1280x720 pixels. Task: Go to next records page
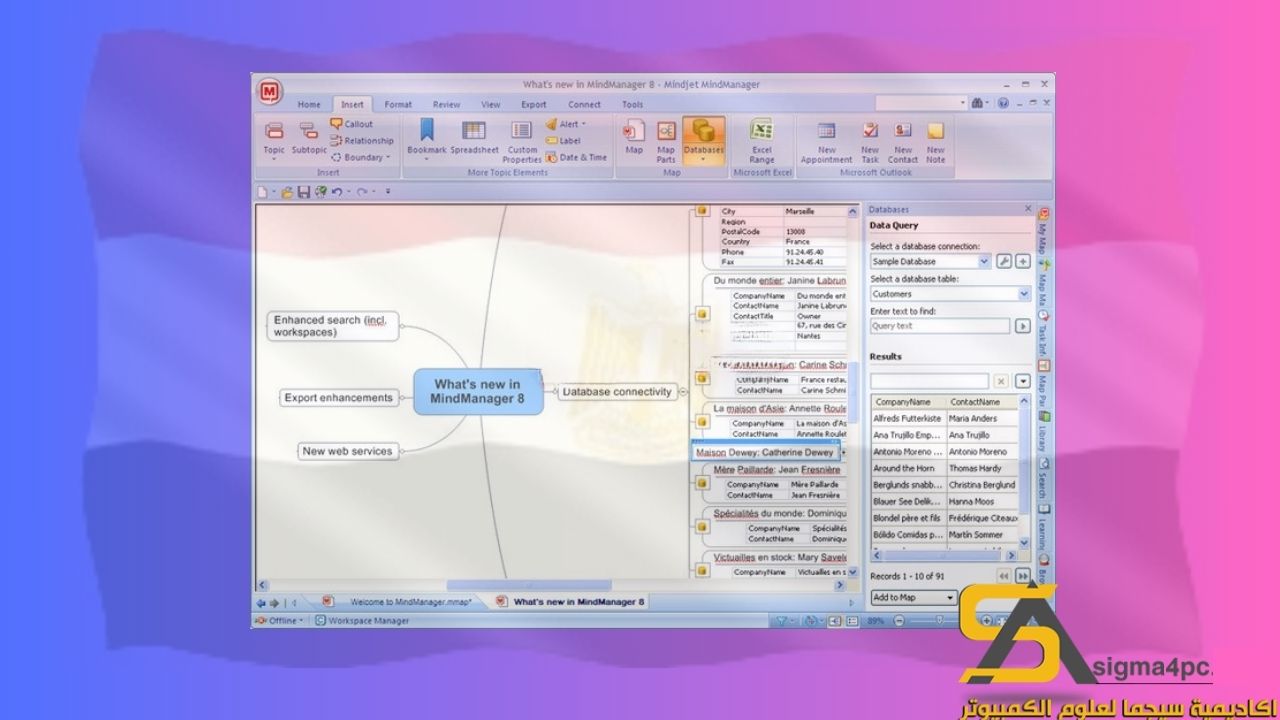(x=1023, y=576)
